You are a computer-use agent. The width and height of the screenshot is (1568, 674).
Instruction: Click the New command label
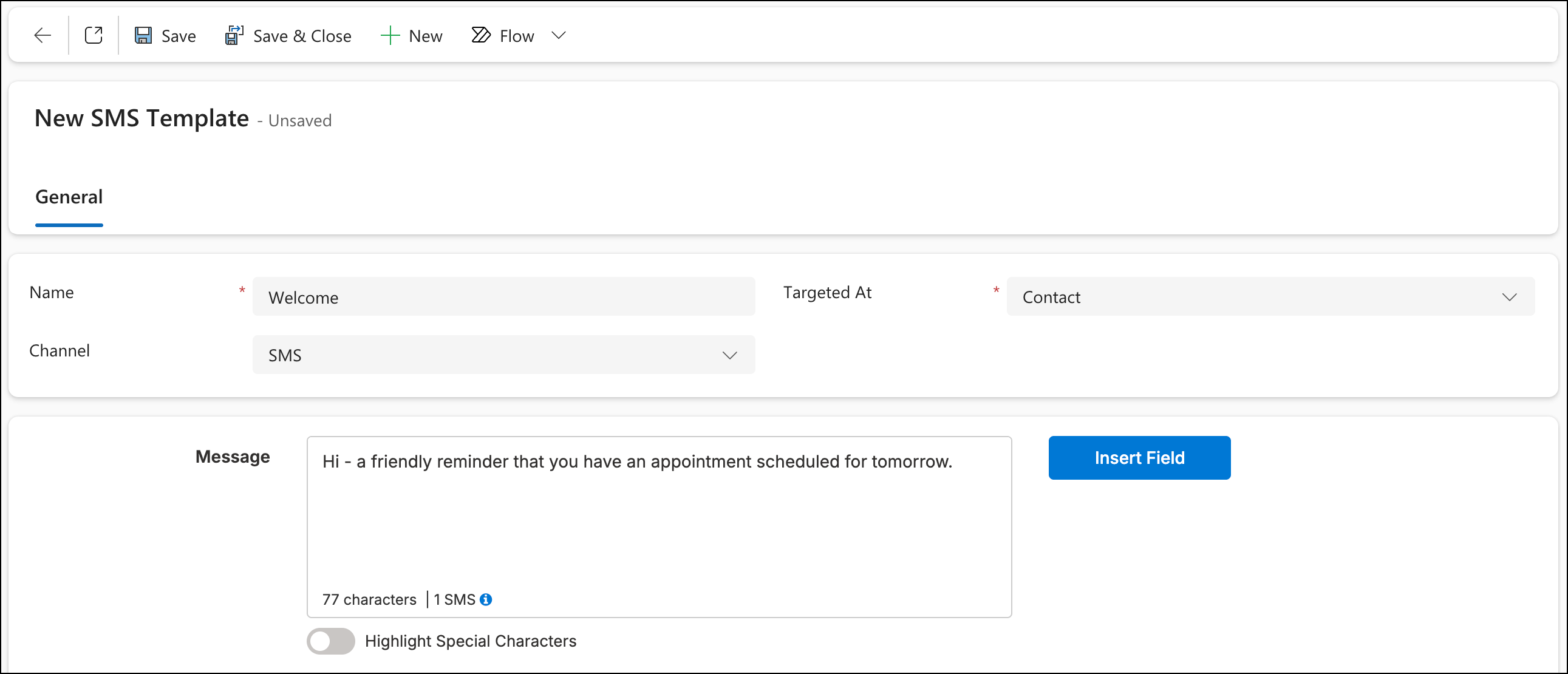[x=426, y=36]
